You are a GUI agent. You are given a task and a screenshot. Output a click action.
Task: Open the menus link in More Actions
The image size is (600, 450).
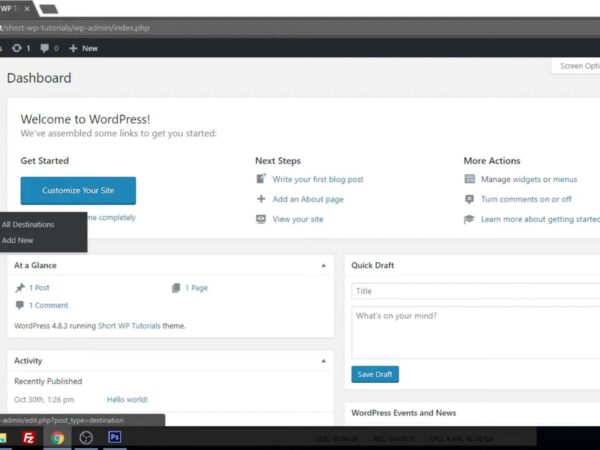click(565, 179)
